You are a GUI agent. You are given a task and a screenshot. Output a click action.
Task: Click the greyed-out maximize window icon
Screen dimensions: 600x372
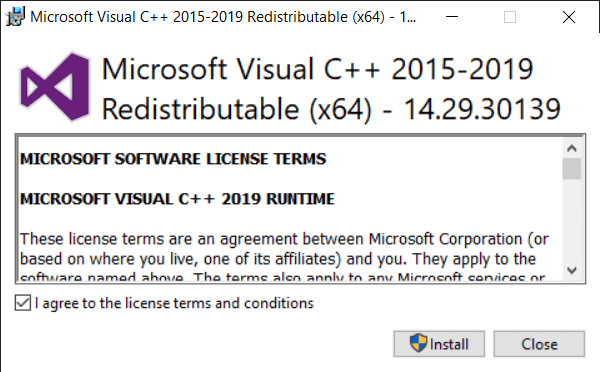510,17
